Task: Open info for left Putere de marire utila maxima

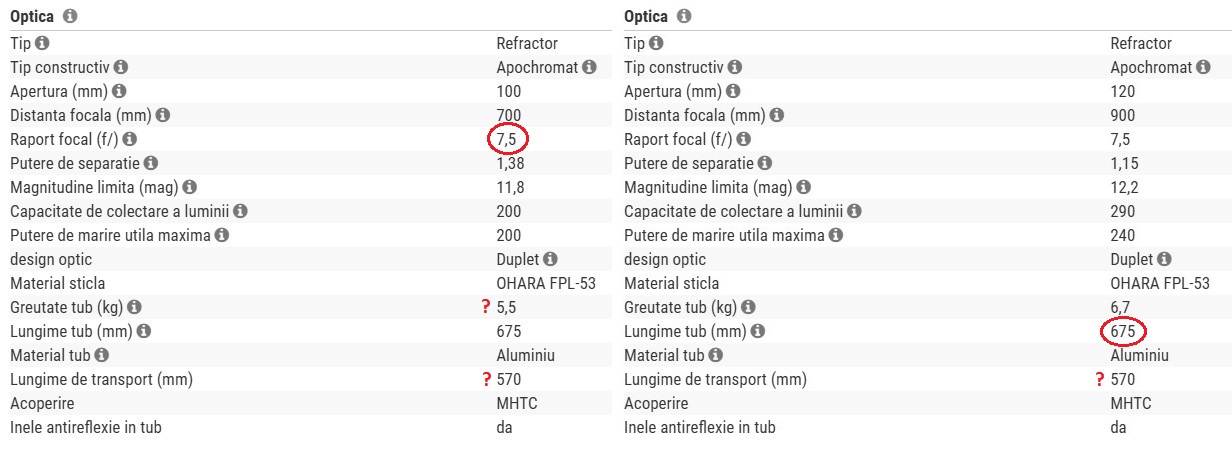Action: 222,235
